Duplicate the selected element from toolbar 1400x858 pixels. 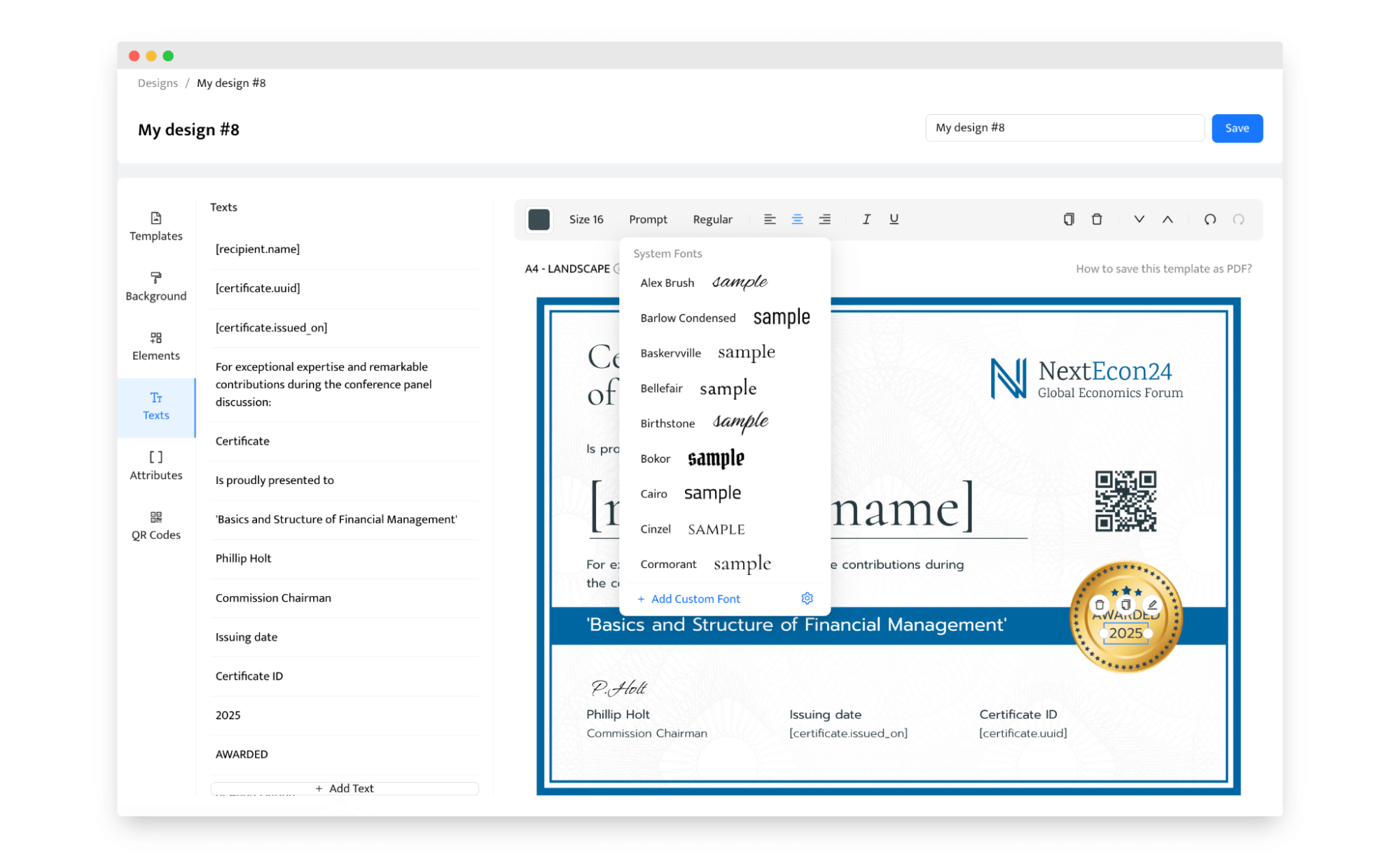point(1069,219)
